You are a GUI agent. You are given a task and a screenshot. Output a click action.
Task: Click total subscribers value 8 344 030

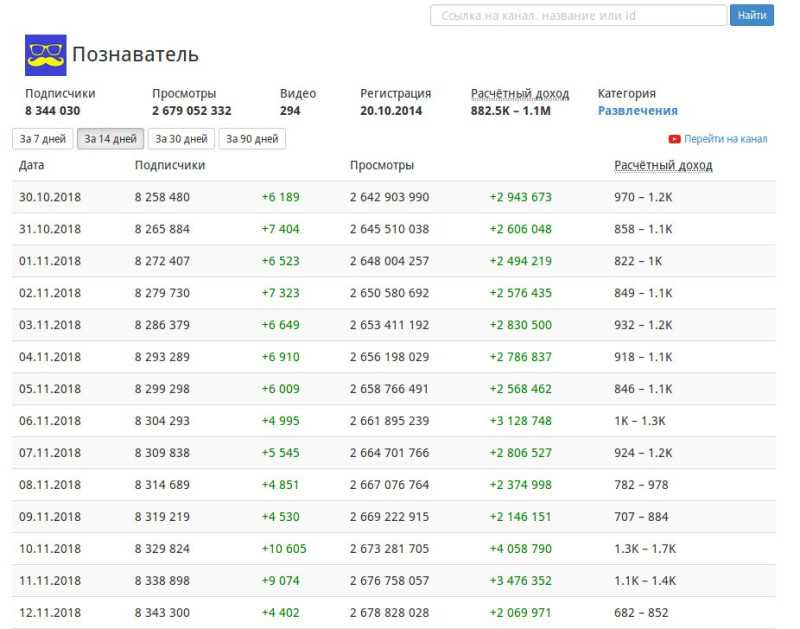tap(53, 111)
